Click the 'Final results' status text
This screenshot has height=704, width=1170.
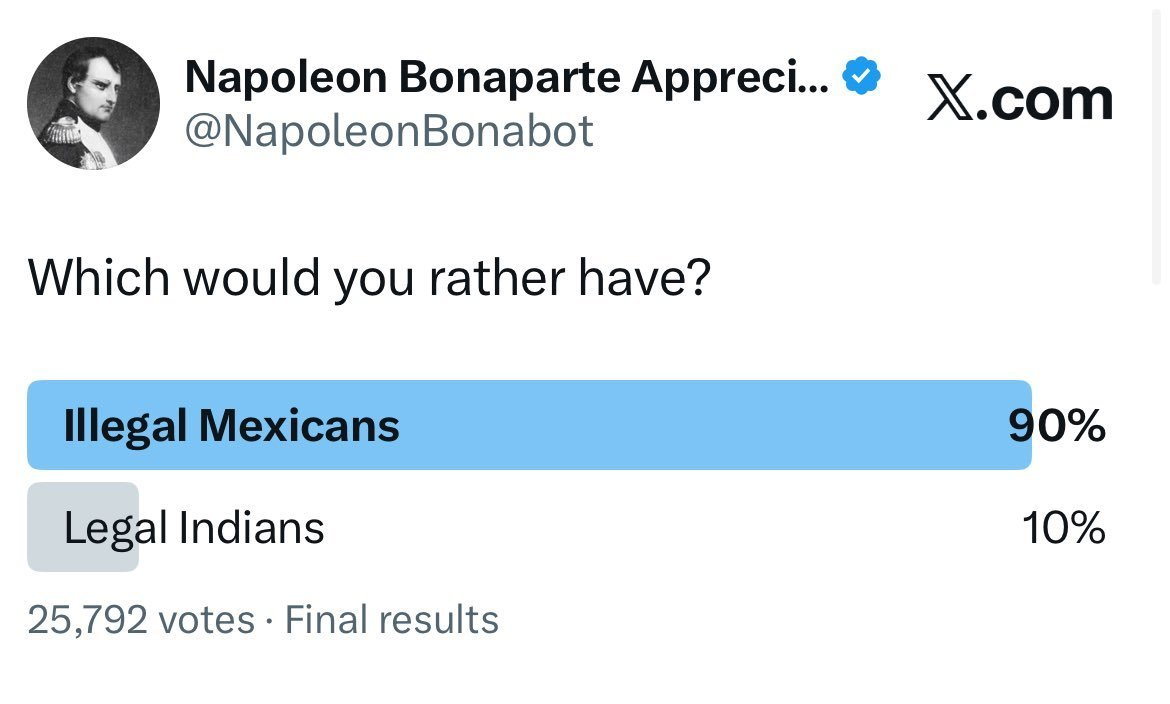[x=392, y=620]
